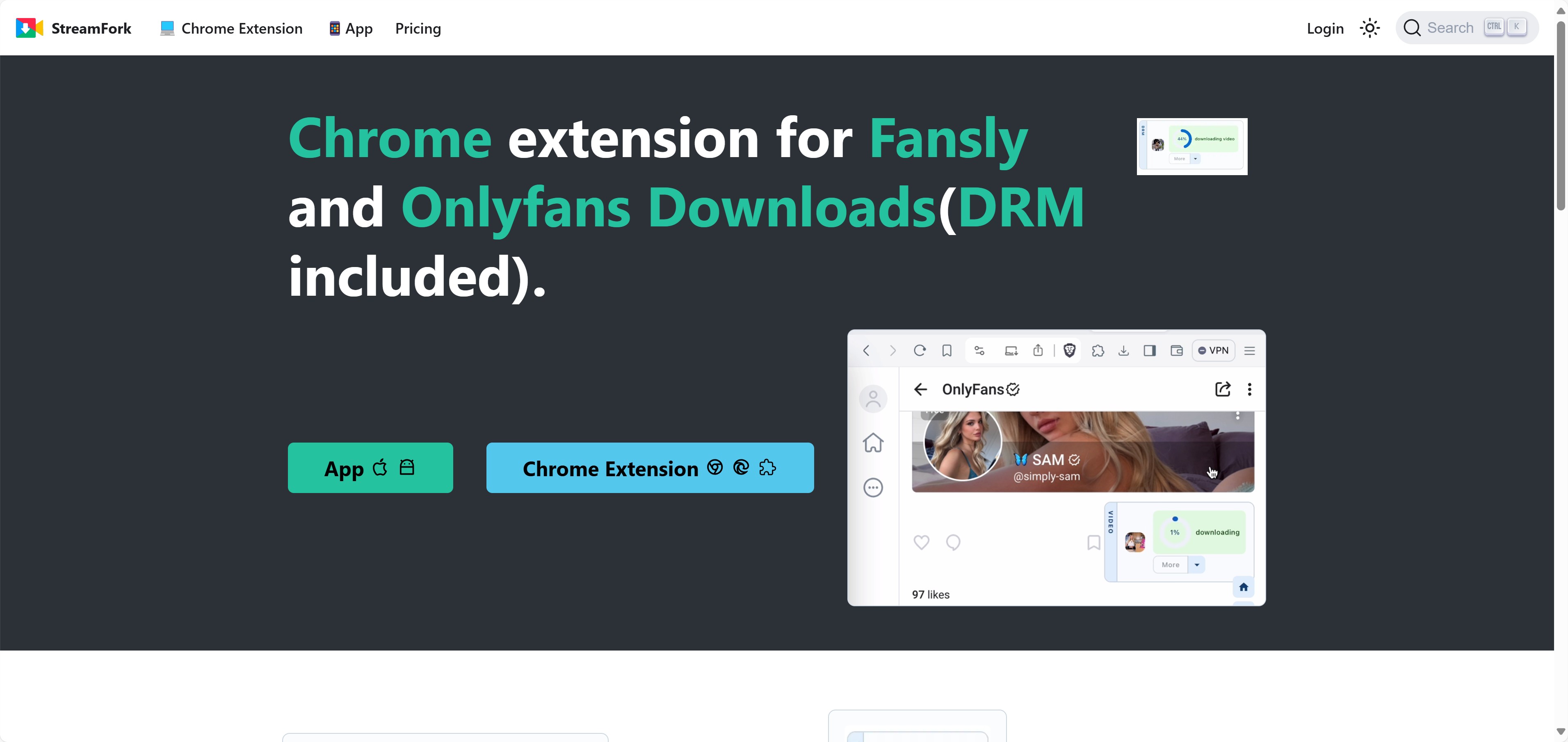This screenshot has height=742, width=1568.
Task: Open the App nav menu item
Action: click(351, 29)
